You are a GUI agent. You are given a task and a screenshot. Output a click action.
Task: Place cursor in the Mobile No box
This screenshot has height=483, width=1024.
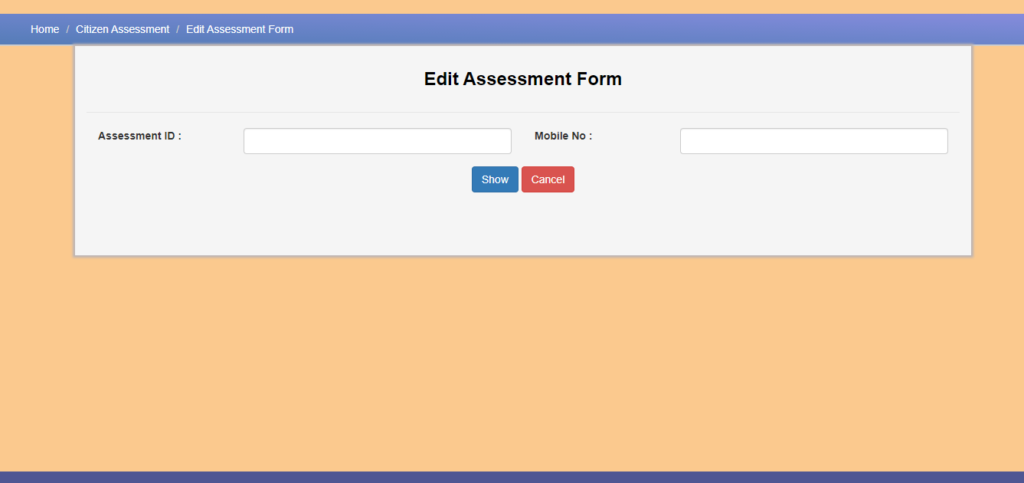coord(814,141)
